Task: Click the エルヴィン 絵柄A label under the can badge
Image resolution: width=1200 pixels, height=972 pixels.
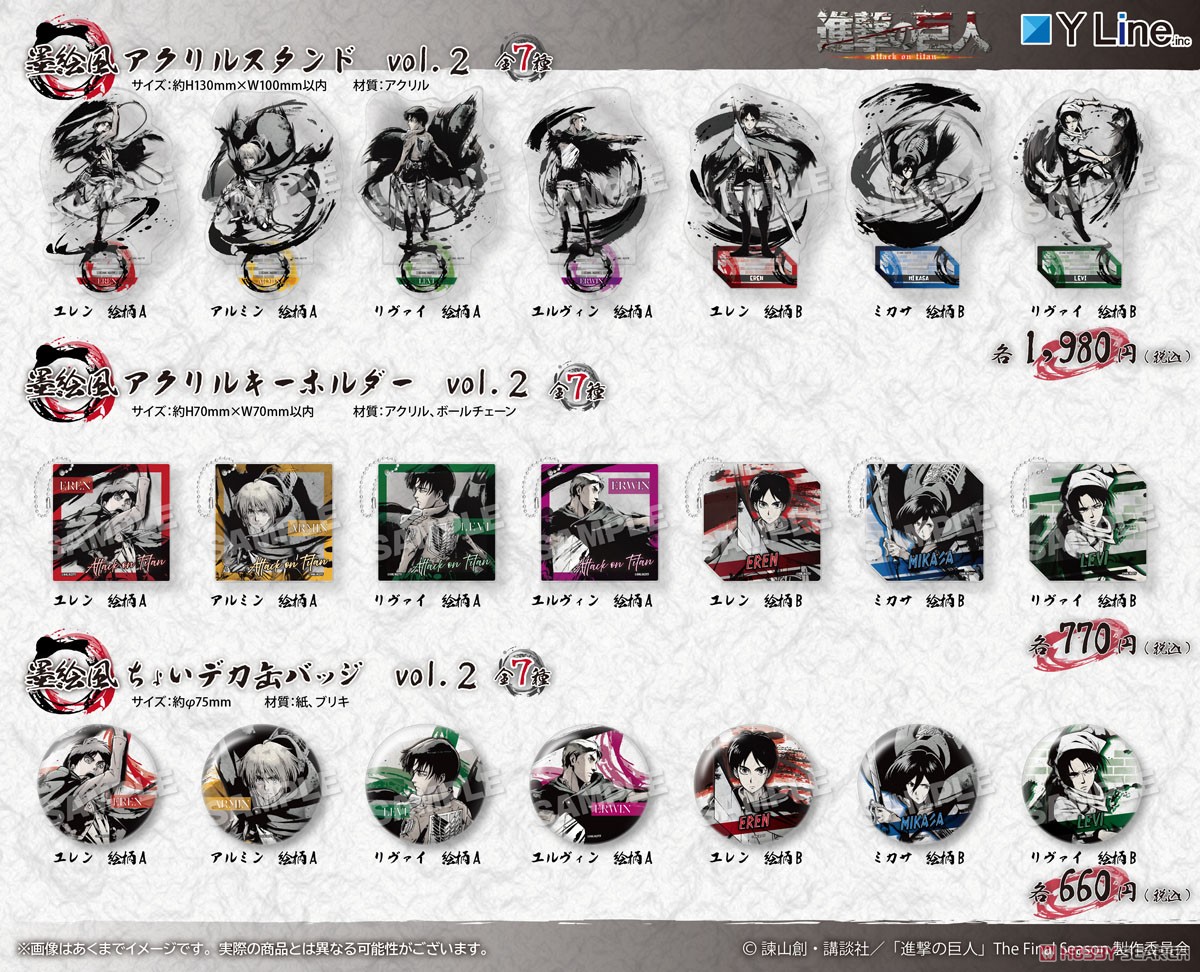Action: 593,857
